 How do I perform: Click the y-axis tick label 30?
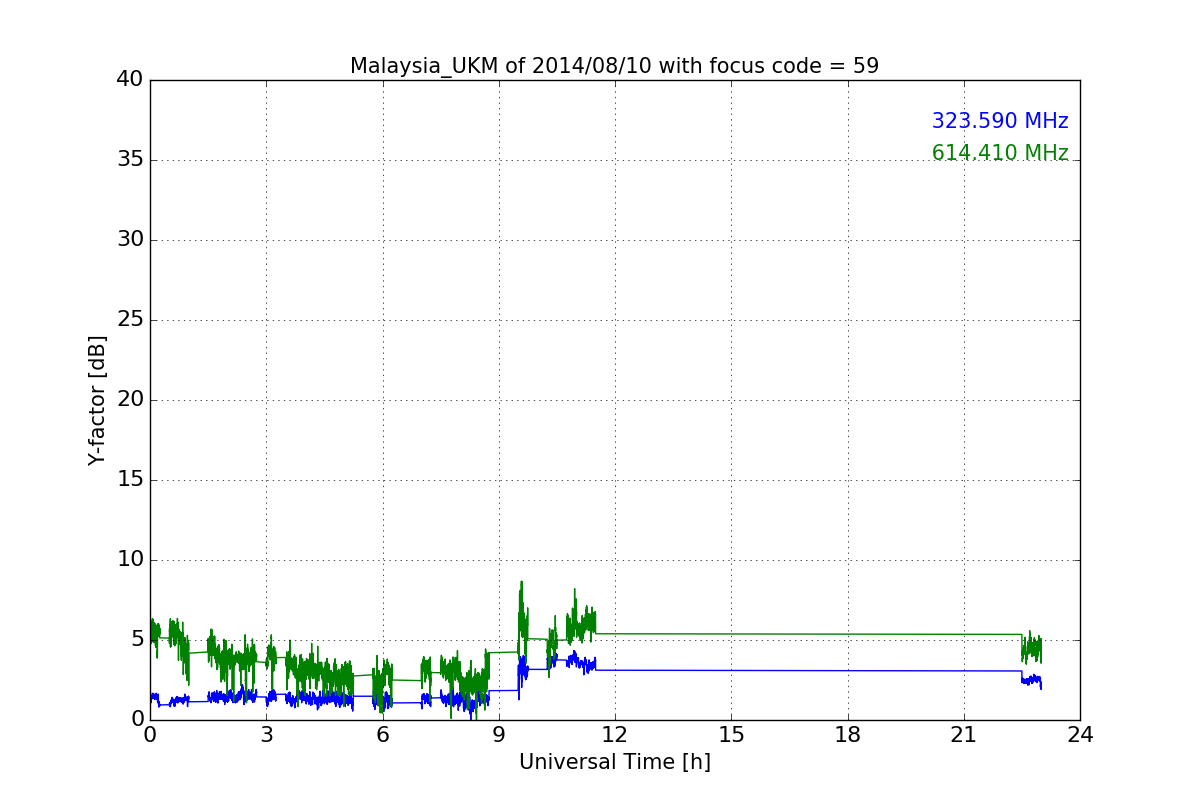[x=130, y=240]
